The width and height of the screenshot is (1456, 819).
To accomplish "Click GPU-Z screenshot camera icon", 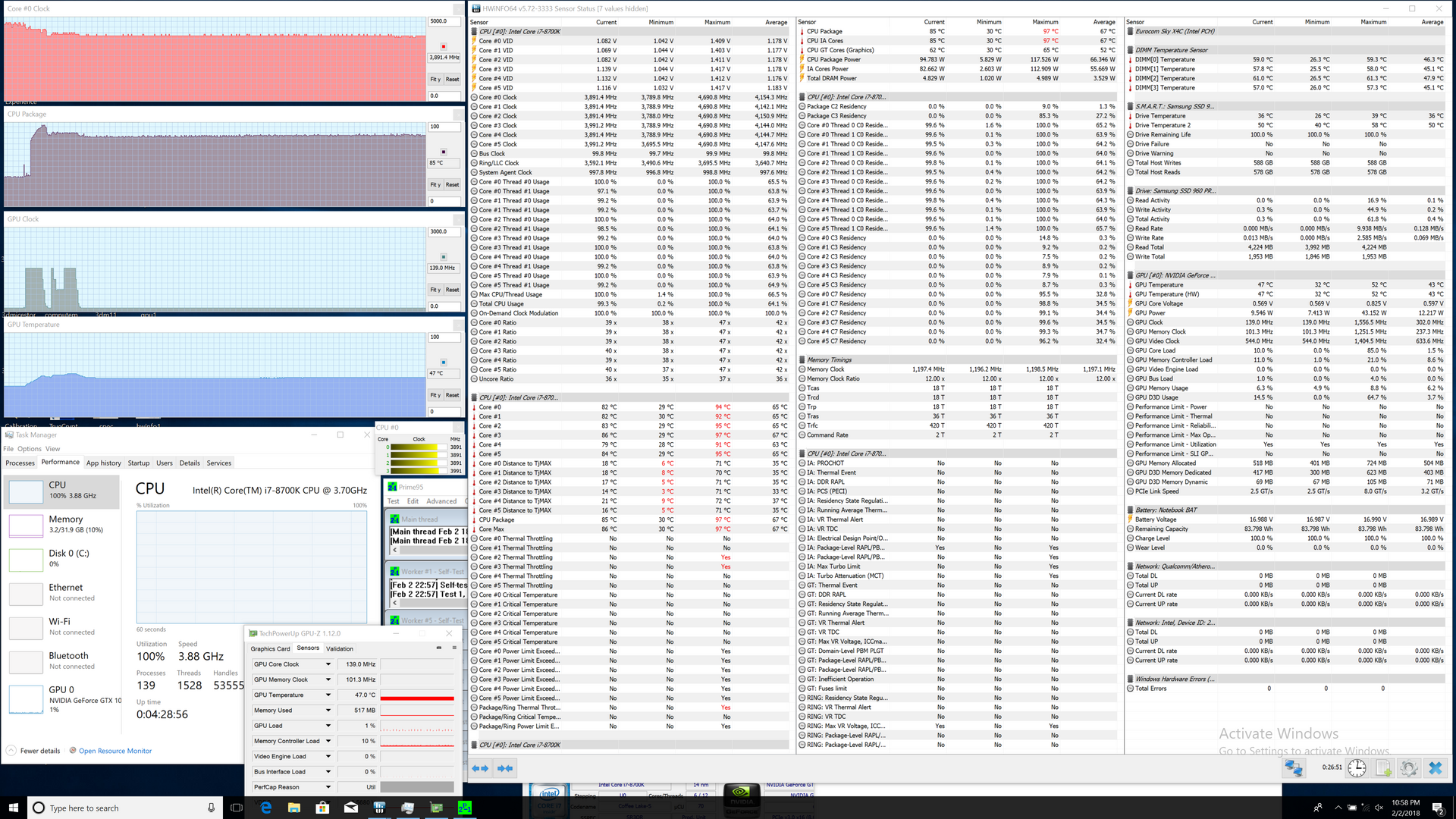I will [x=438, y=648].
